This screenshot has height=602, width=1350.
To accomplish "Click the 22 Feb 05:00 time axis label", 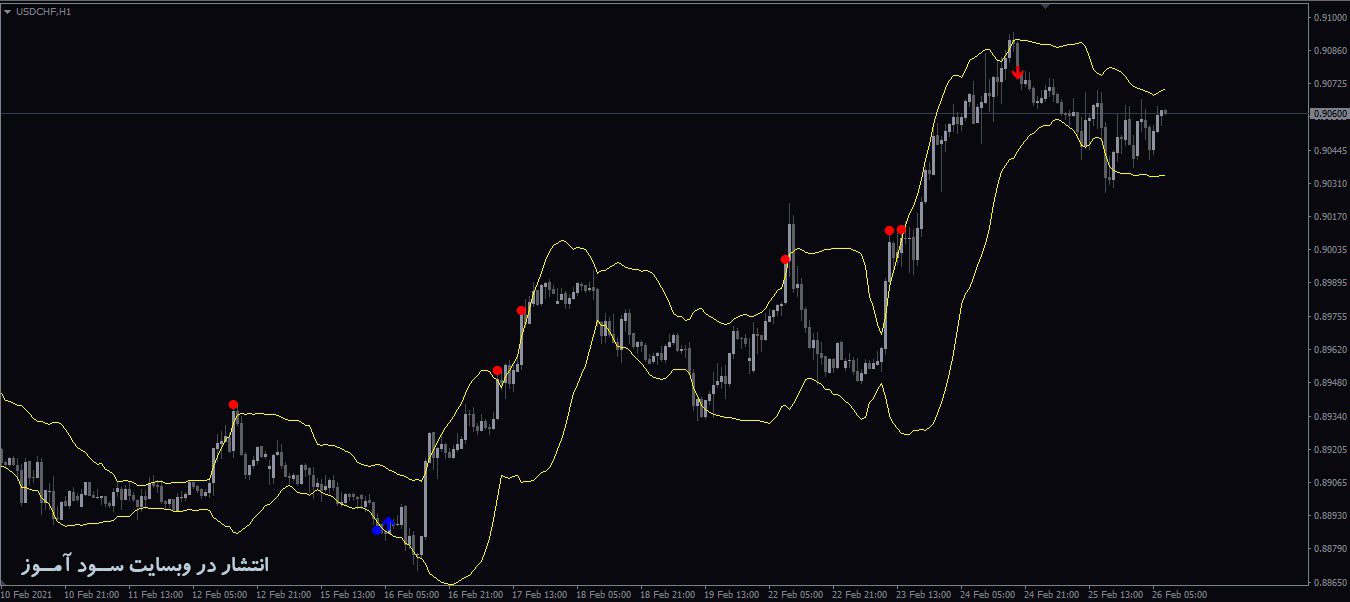I will (x=795, y=594).
